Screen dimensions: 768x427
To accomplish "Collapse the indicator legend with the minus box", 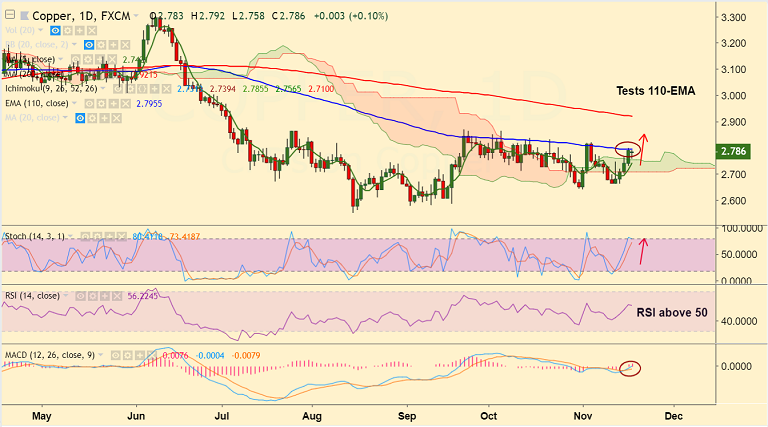I will coord(10,15).
